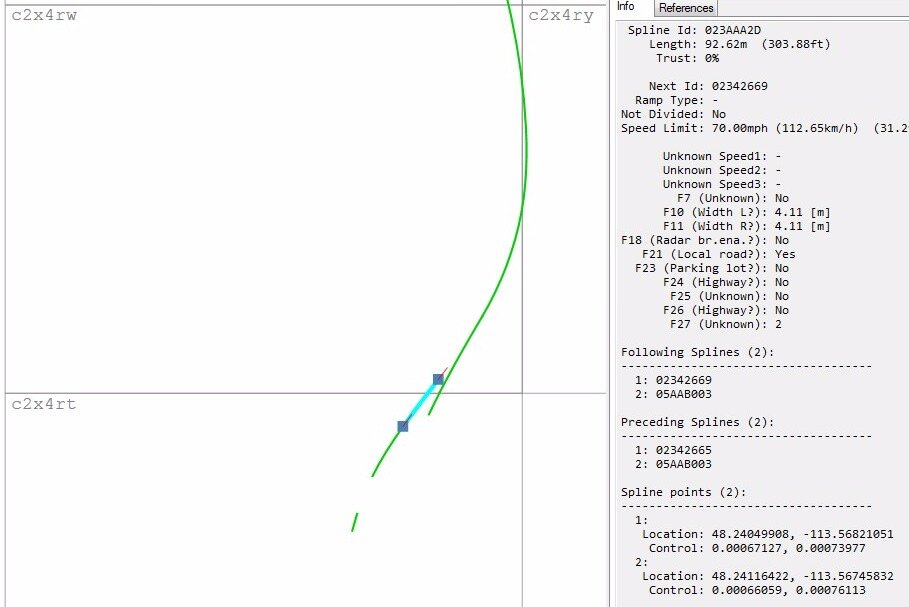The height and width of the screenshot is (607, 909).
Task: Click the tile label c2x4rt
Action: click(x=44, y=404)
